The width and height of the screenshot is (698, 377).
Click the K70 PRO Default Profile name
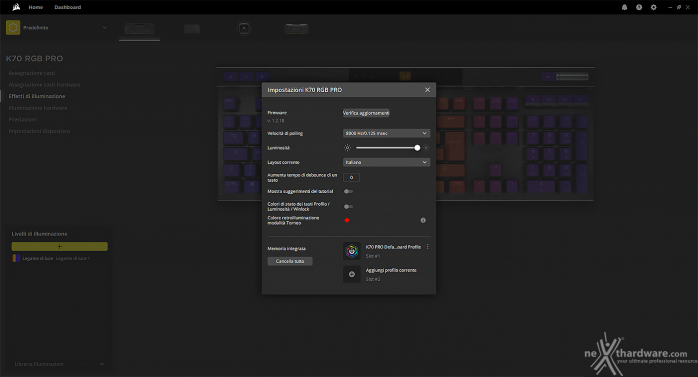tap(393, 247)
